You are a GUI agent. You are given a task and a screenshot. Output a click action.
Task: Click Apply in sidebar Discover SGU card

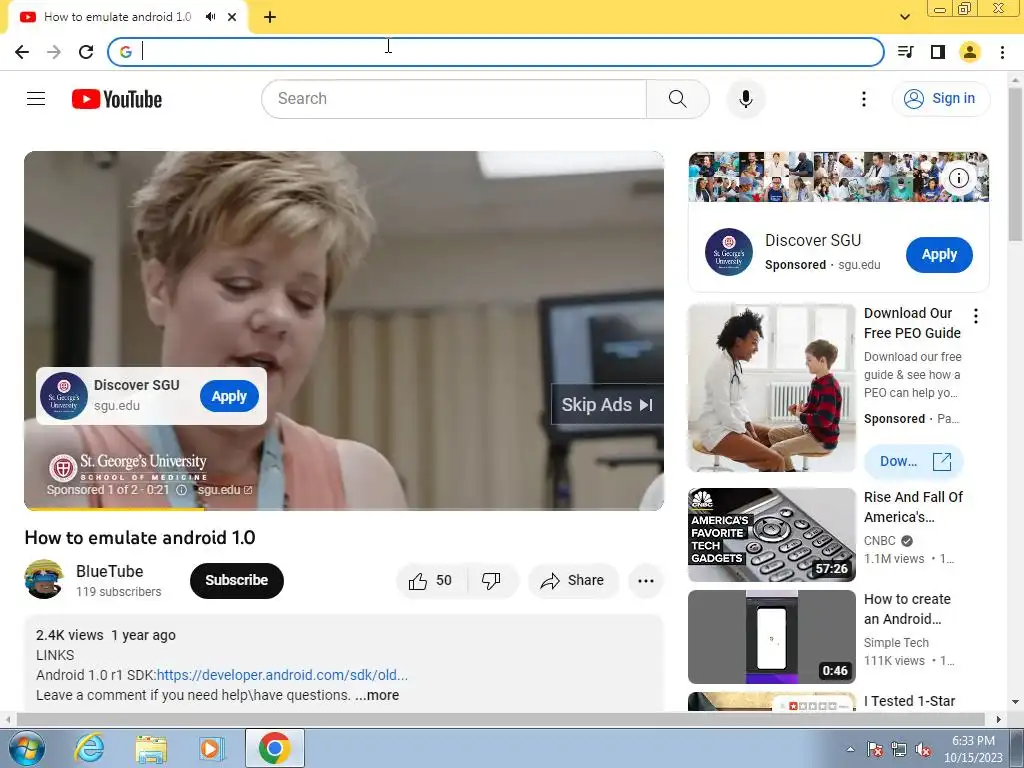(939, 255)
